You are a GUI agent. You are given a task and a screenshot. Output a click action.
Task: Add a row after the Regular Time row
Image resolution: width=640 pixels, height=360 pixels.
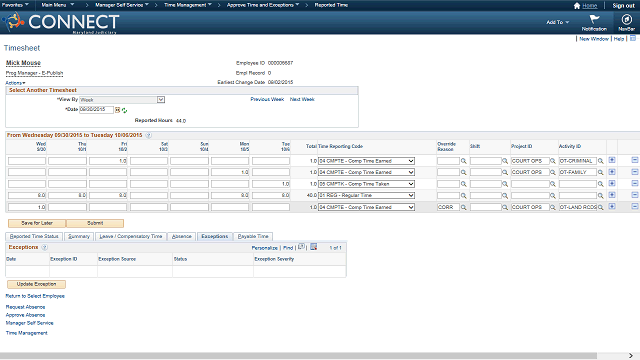pos(611,195)
